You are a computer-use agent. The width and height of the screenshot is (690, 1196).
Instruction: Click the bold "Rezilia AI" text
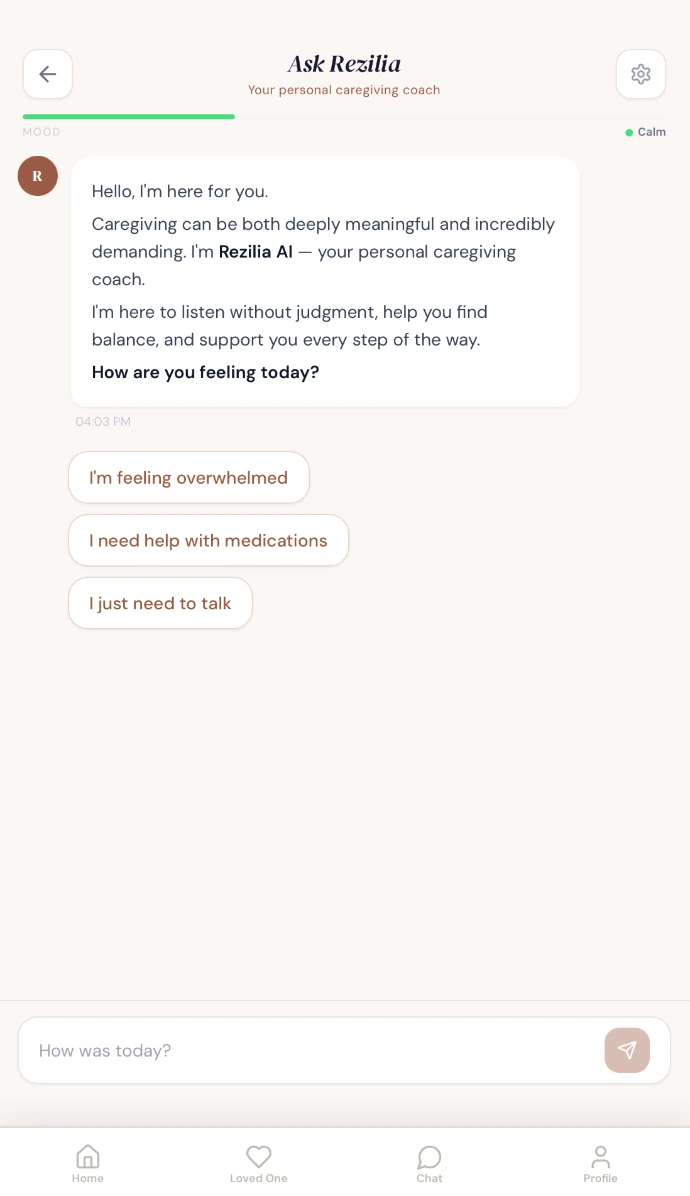click(x=256, y=252)
